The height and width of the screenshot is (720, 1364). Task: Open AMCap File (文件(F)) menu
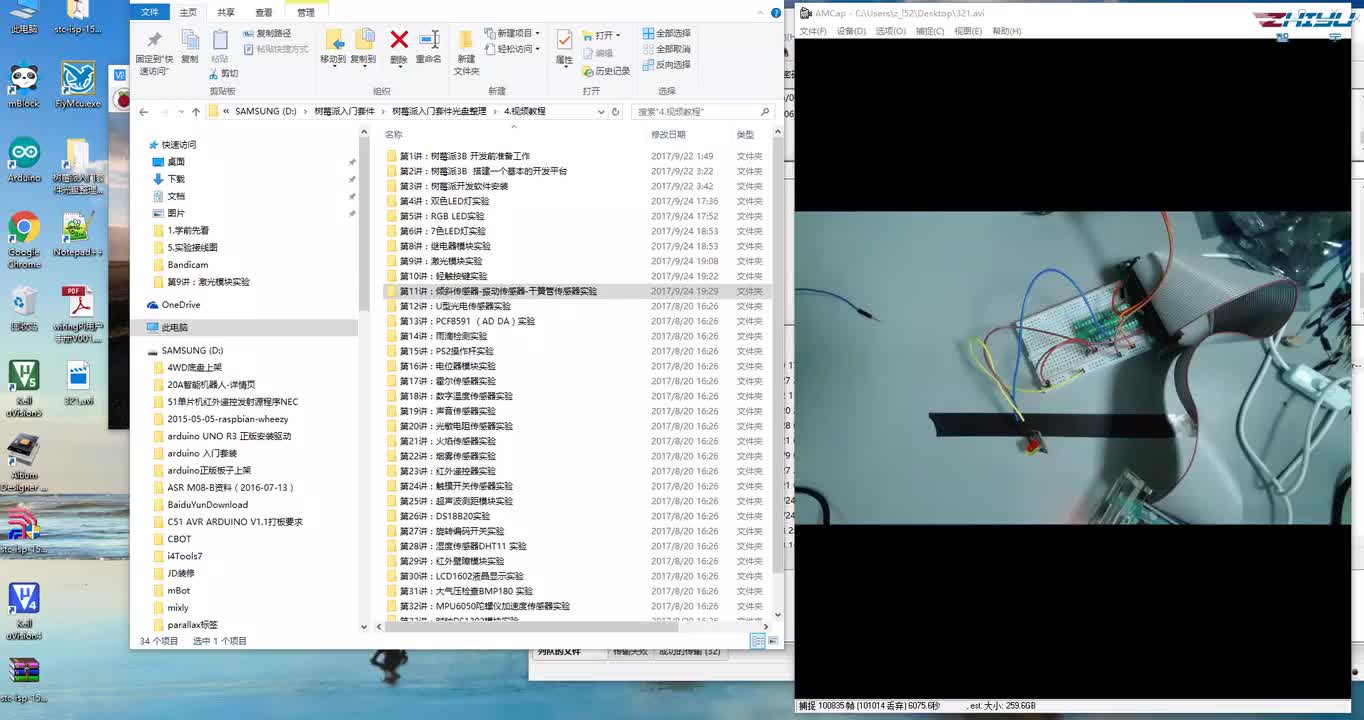[x=813, y=31]
